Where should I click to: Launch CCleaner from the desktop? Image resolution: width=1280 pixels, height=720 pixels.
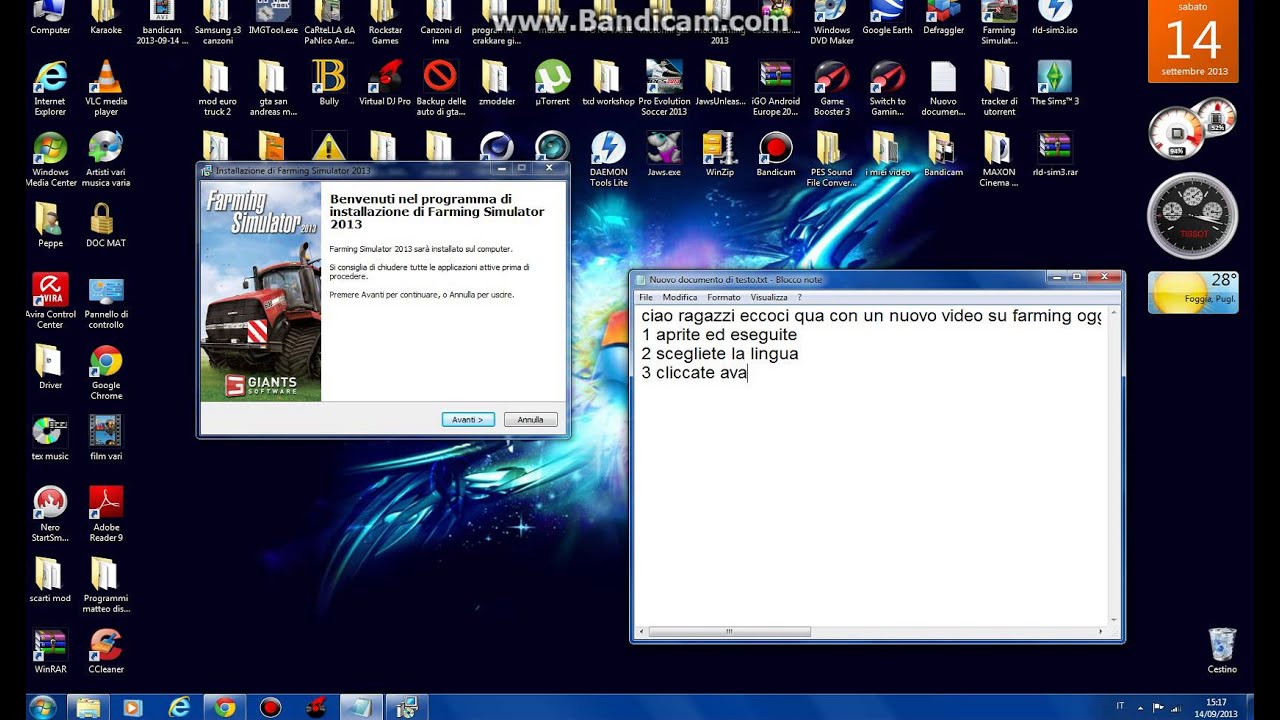[x=106, y=651]
